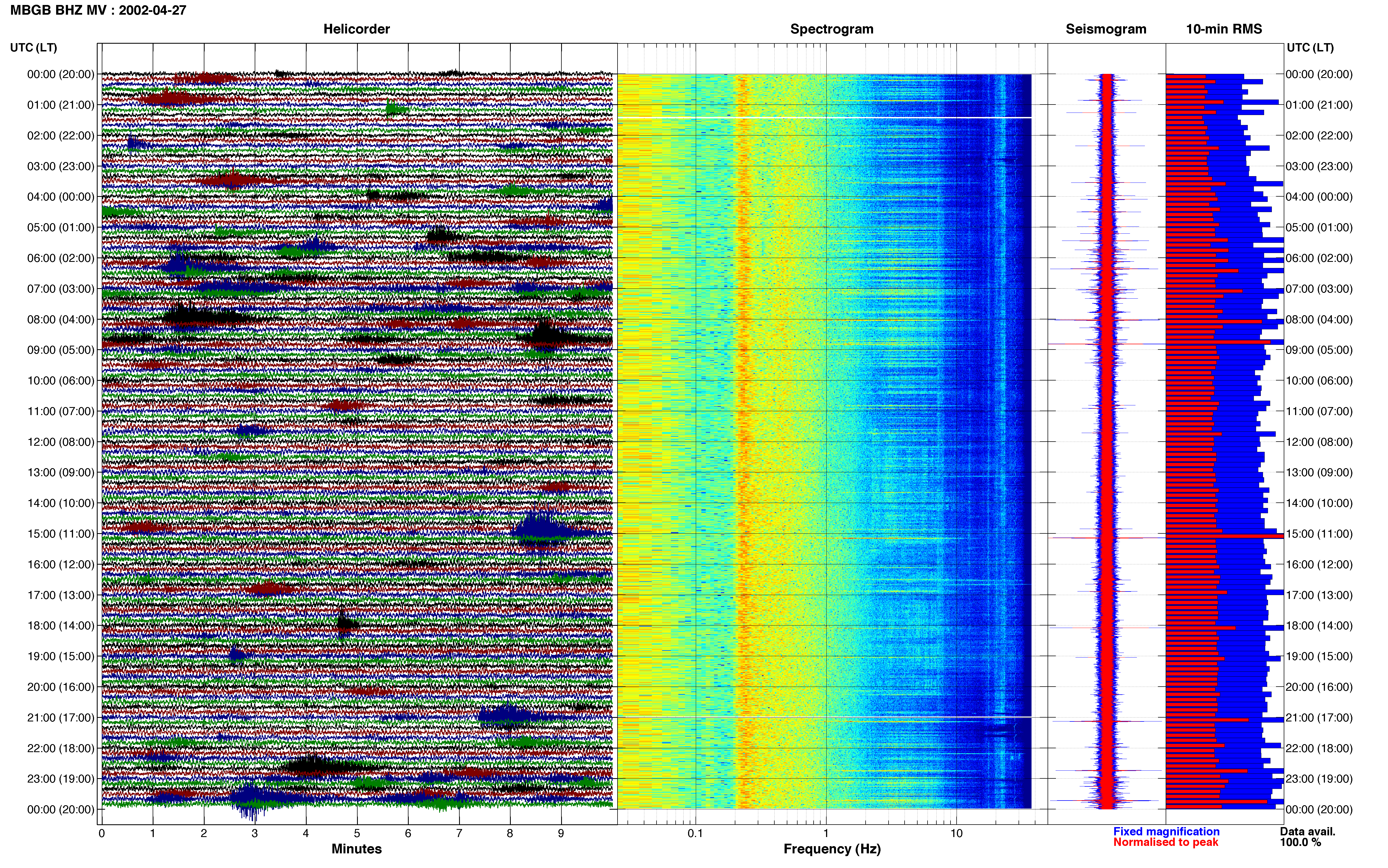Image resolution: width=1388 pixels, height=868 pixels.
Task: Click the 'UTC (LT)' label beside the Helicorder
Action: (x=34, y=48)
